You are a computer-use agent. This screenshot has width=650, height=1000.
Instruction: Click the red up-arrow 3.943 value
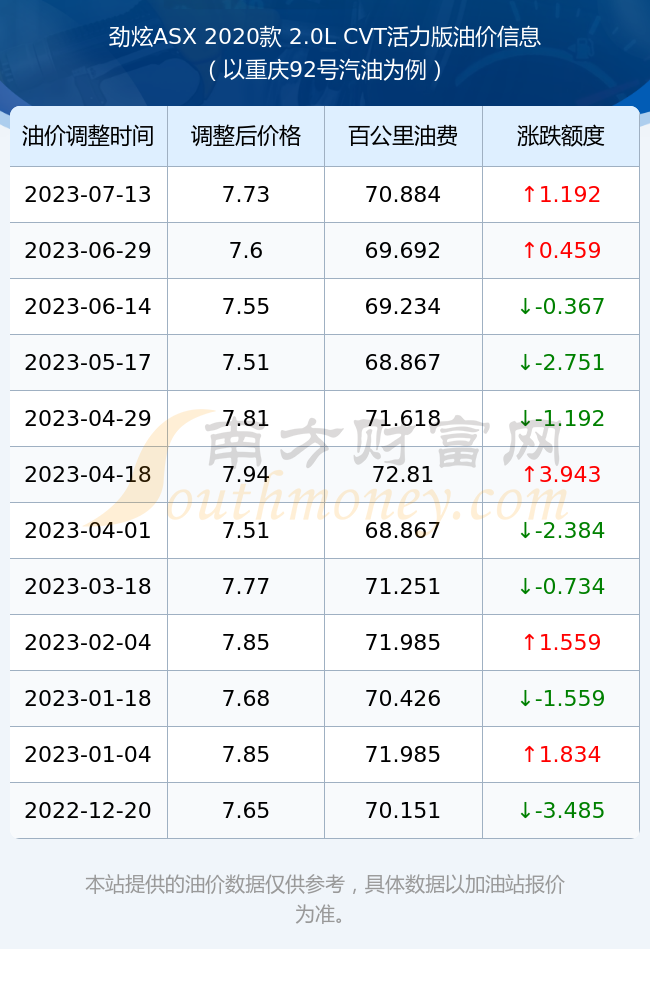pos(561,474)
